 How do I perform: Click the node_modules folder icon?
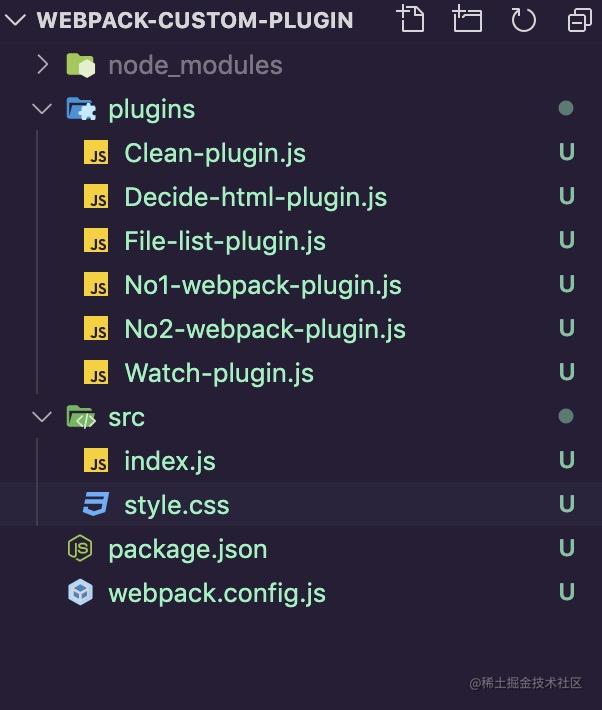pyautogui.click(x=81, y=65)
